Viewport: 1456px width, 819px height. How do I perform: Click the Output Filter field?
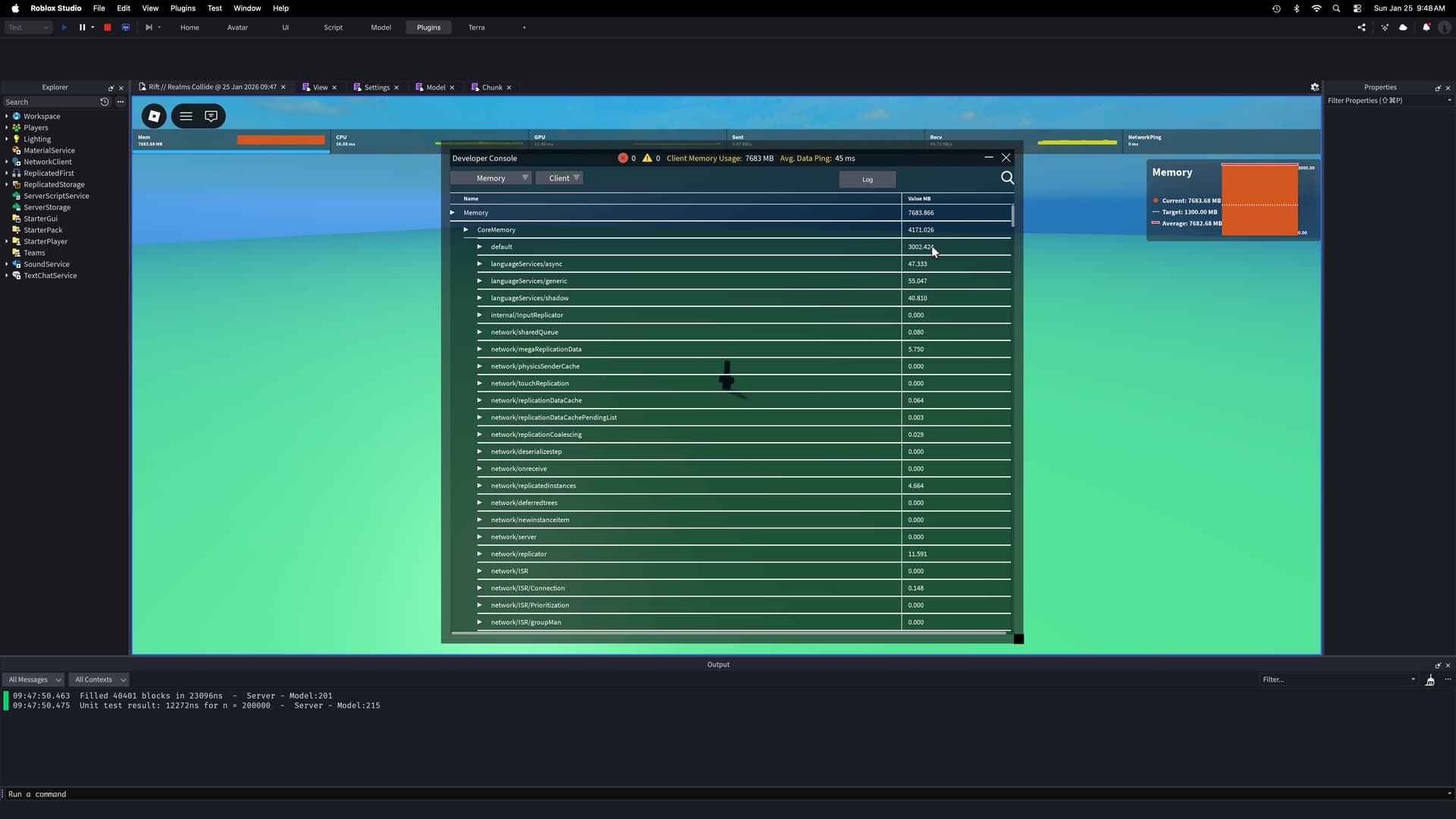(x=1338, y=679)
